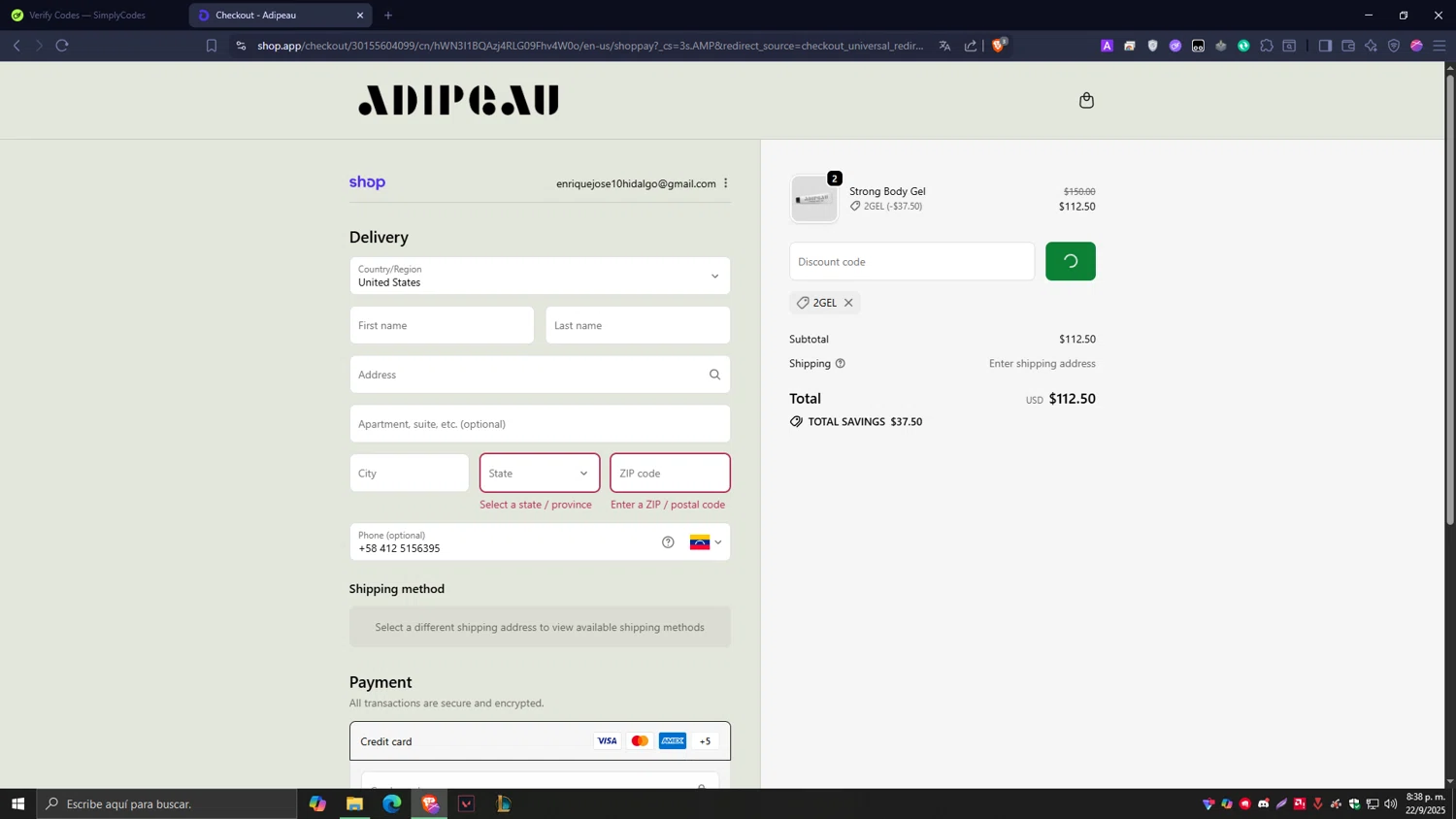This screenshot has height=819, width=1456.
Task: Open File Explorer from the taskbar
Action: (x=354, y=803)
